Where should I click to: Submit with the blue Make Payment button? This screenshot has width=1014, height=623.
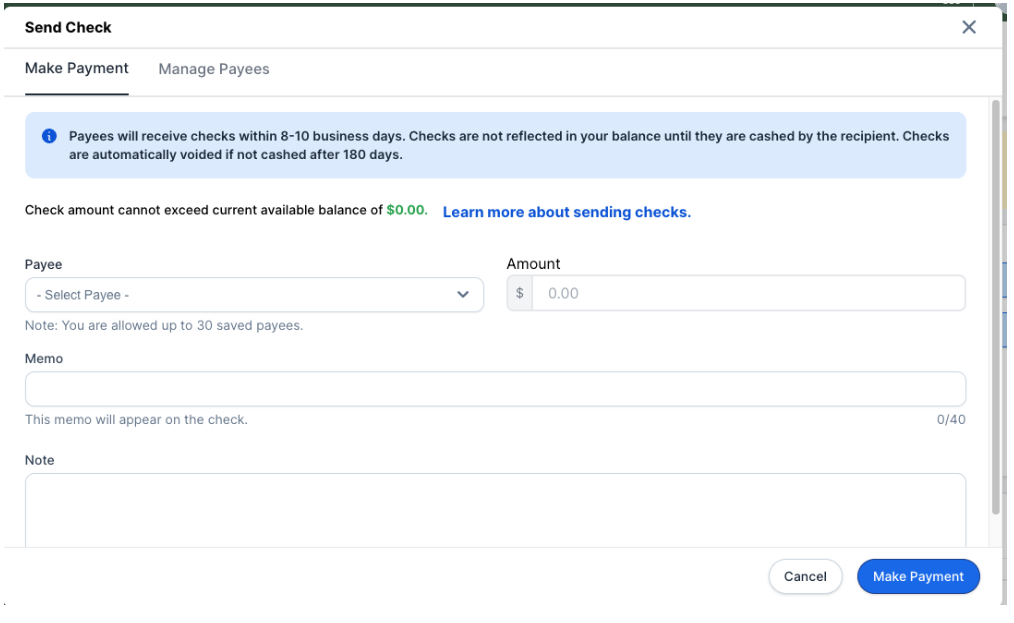point(917,576)
